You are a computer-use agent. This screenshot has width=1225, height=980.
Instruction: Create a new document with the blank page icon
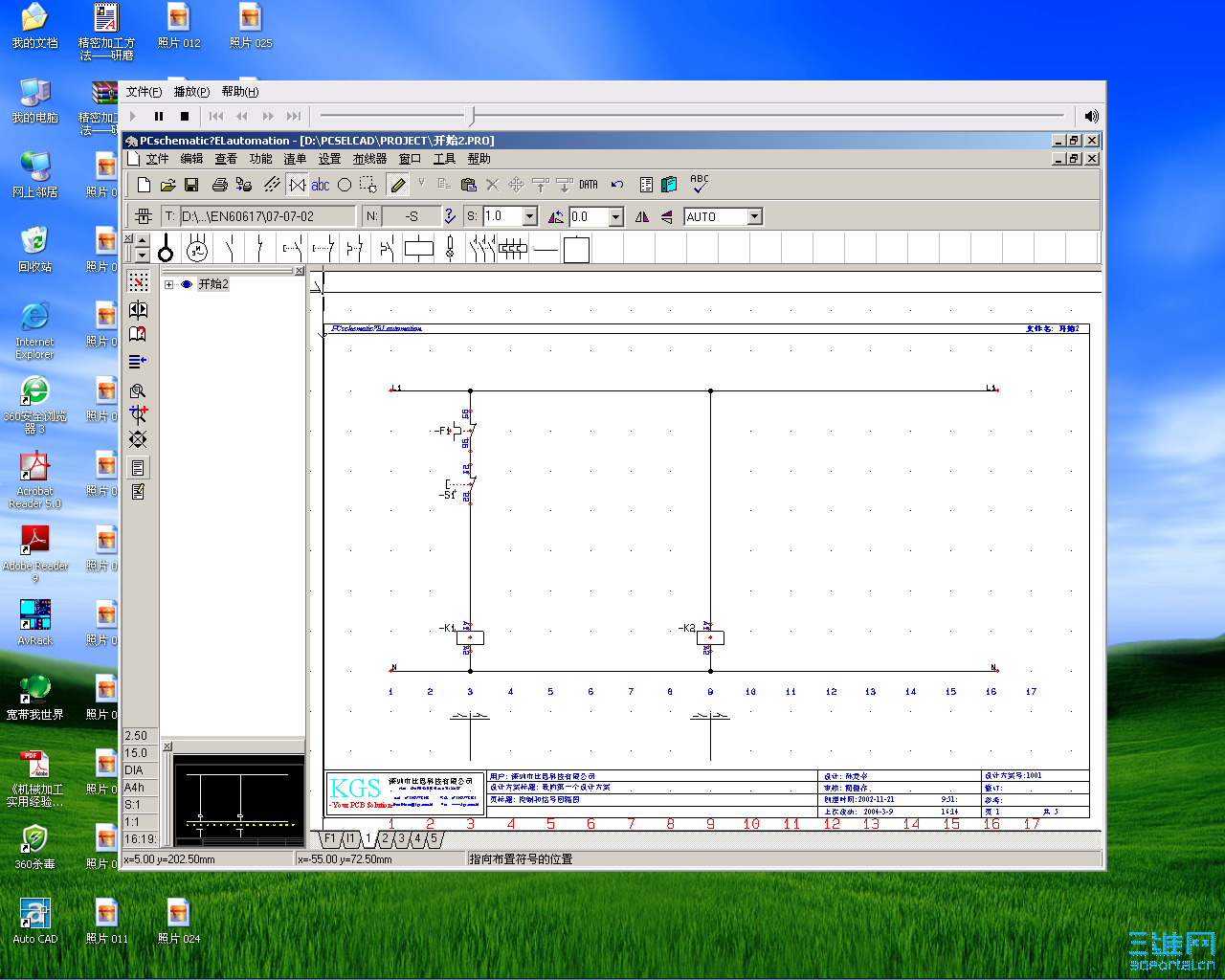tap(144, 185)
